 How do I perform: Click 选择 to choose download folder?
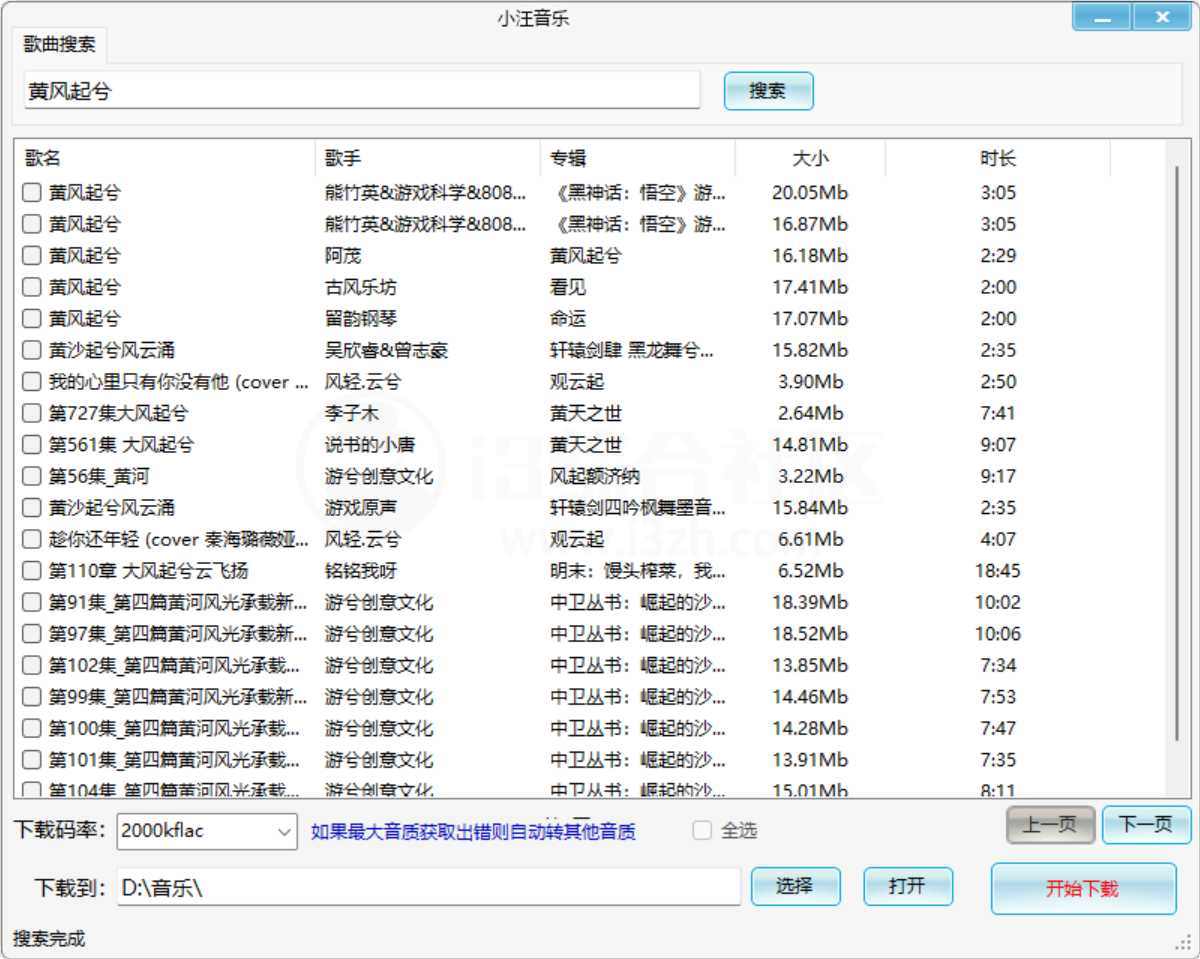795,886
